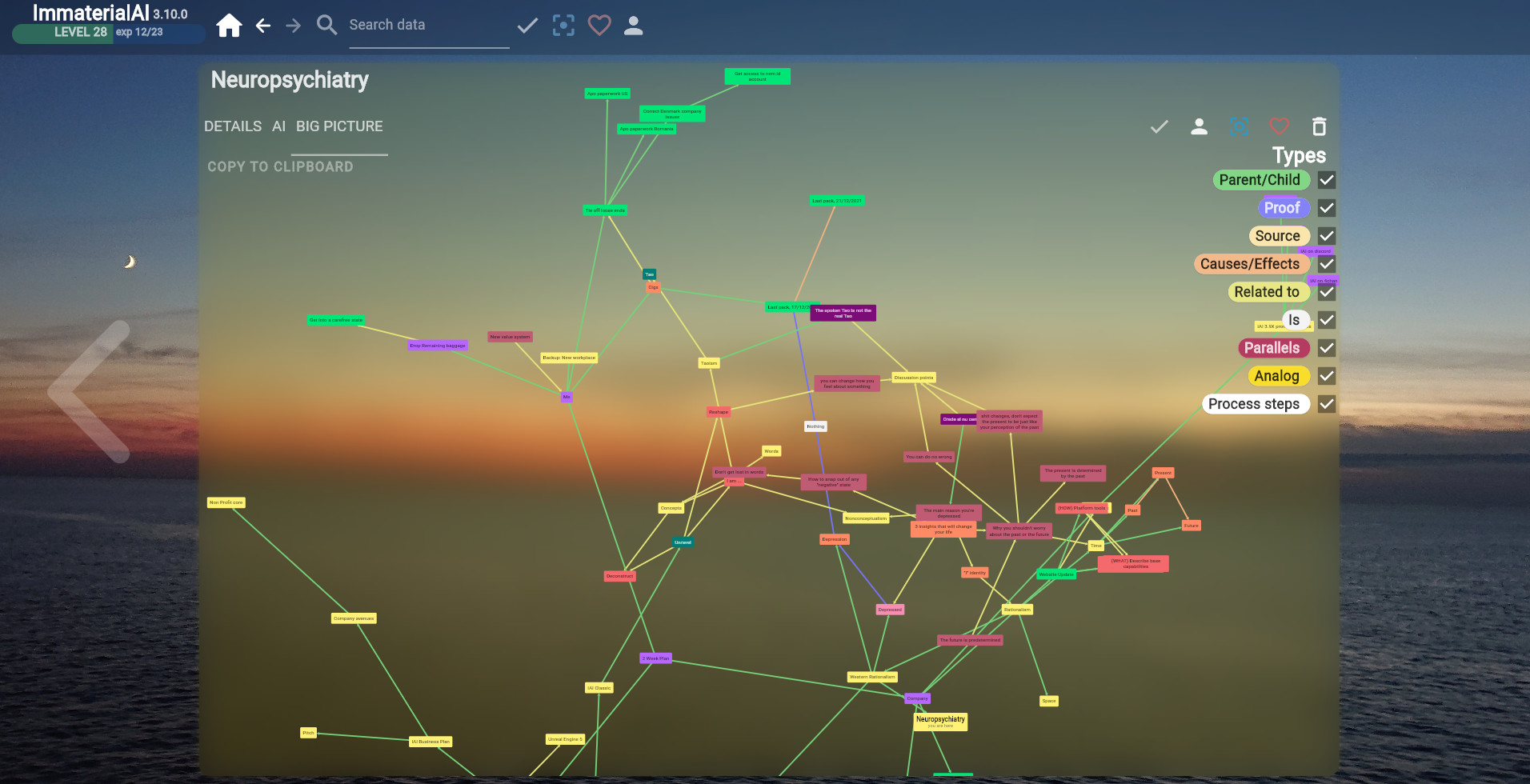Click the heart favorite icon in the top bar
The width and height of the screenshot is (1530, 784).
(599, 25)
